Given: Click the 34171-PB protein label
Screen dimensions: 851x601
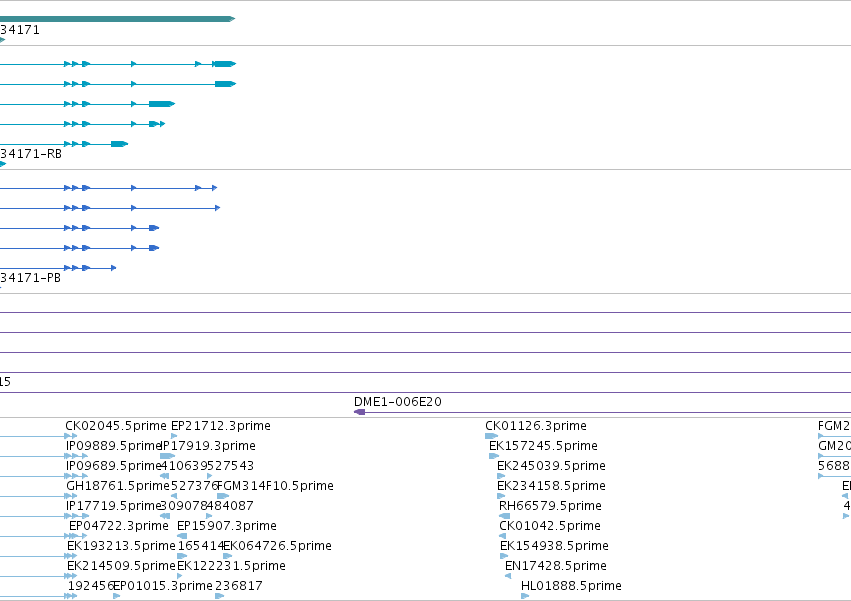Looking at the screenshot, I should (x=30, y=277).
